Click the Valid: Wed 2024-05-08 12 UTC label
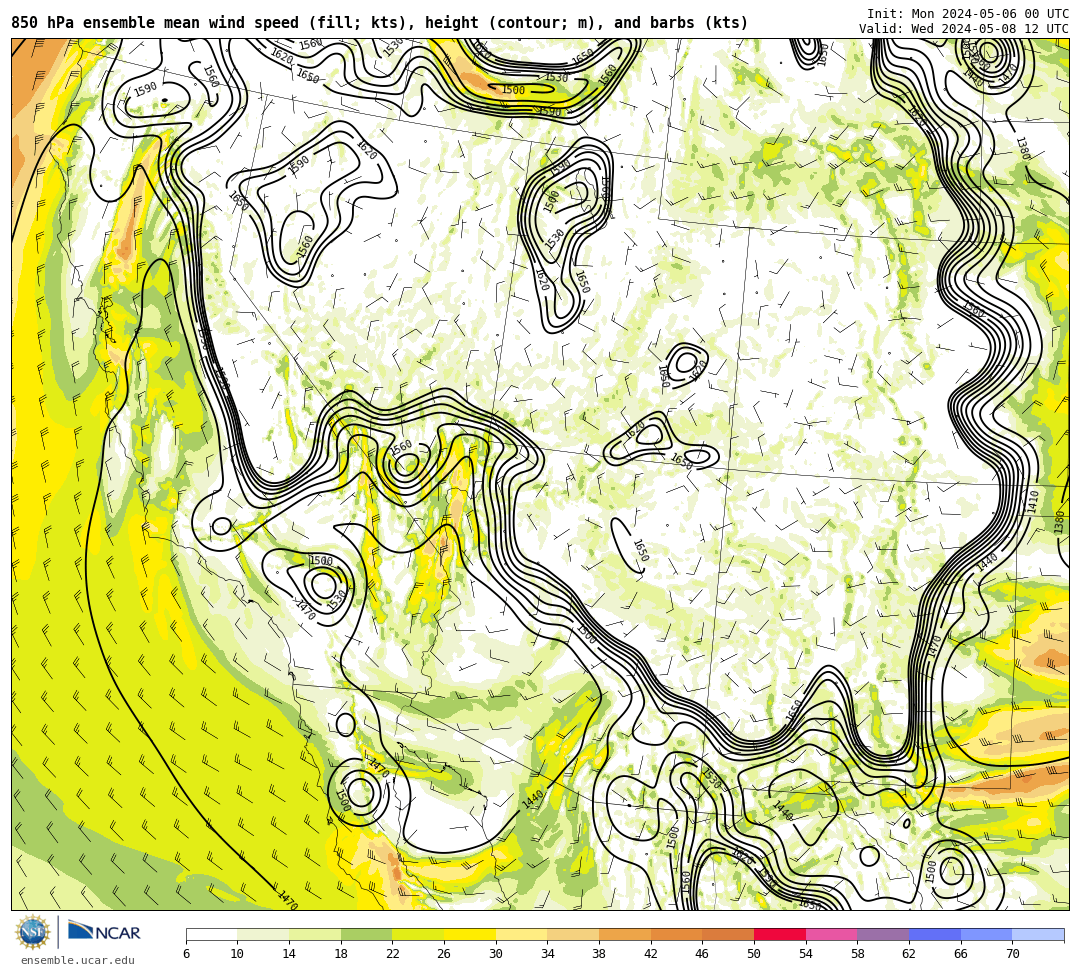 tap(964, 29)
